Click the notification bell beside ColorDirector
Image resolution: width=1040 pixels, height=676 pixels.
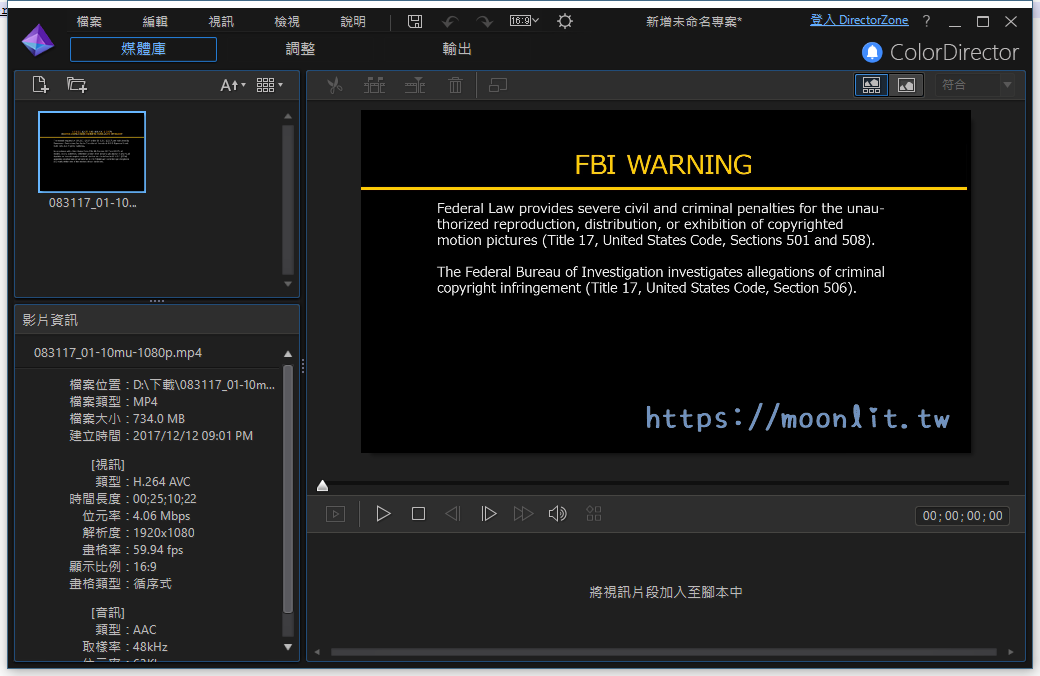click(872, 53)
